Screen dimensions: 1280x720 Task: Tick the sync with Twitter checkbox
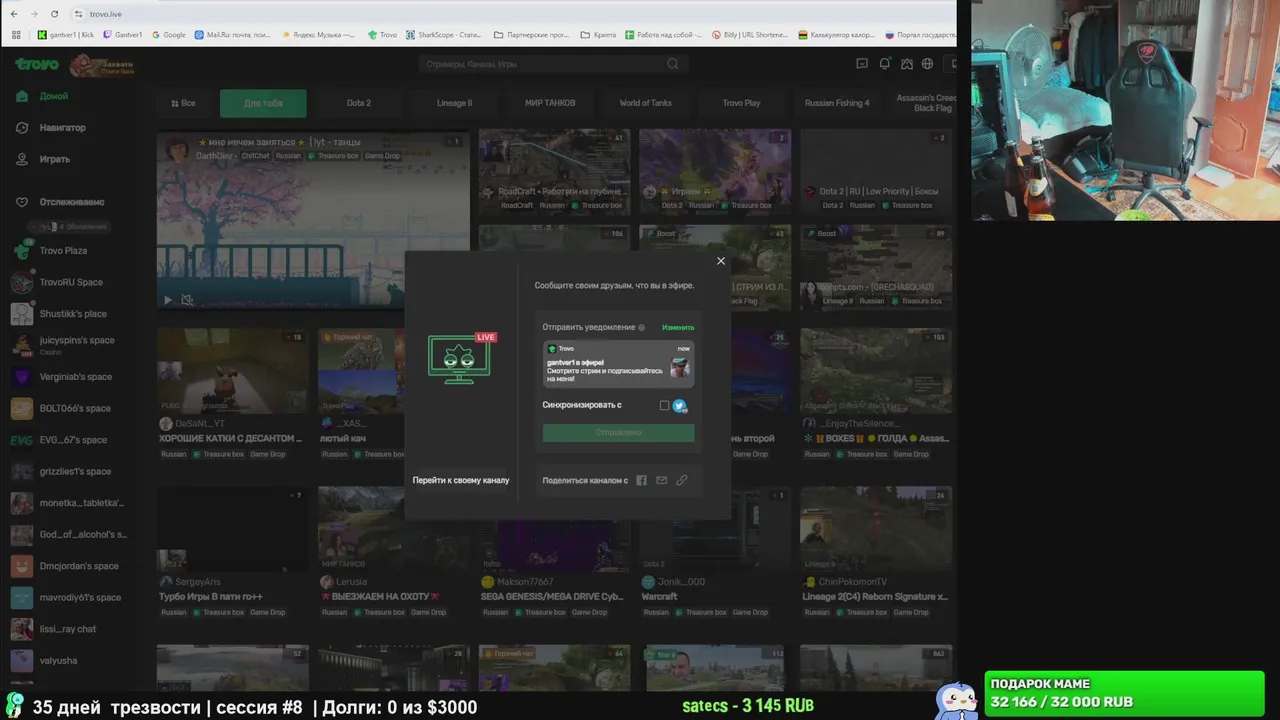point(664,405)
